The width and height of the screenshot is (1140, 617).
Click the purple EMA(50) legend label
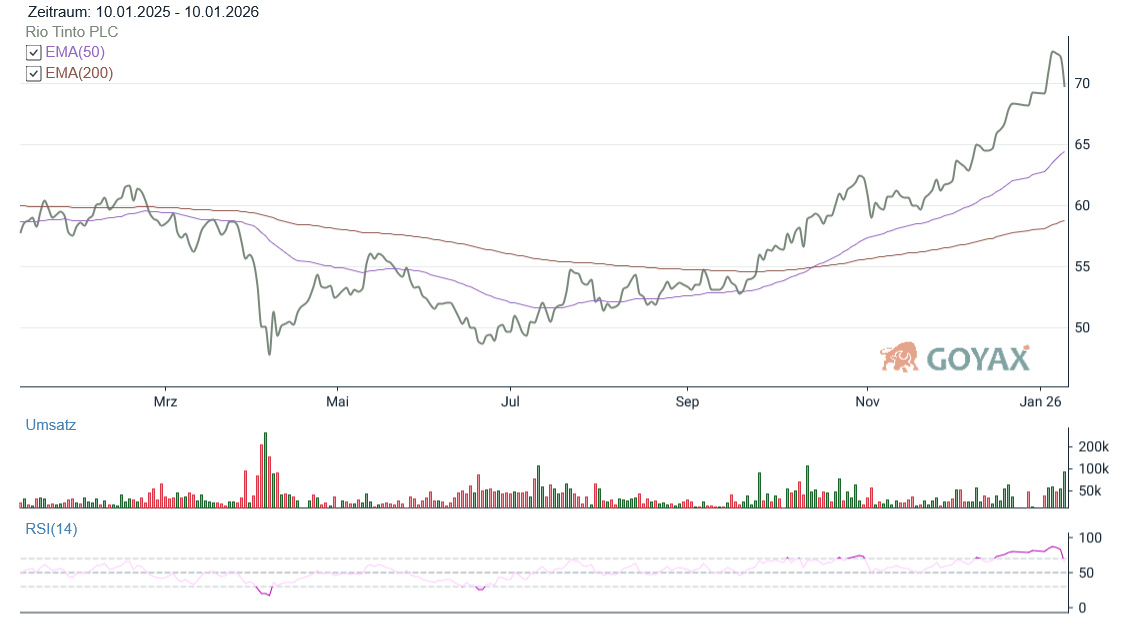[x=75, y=52]
